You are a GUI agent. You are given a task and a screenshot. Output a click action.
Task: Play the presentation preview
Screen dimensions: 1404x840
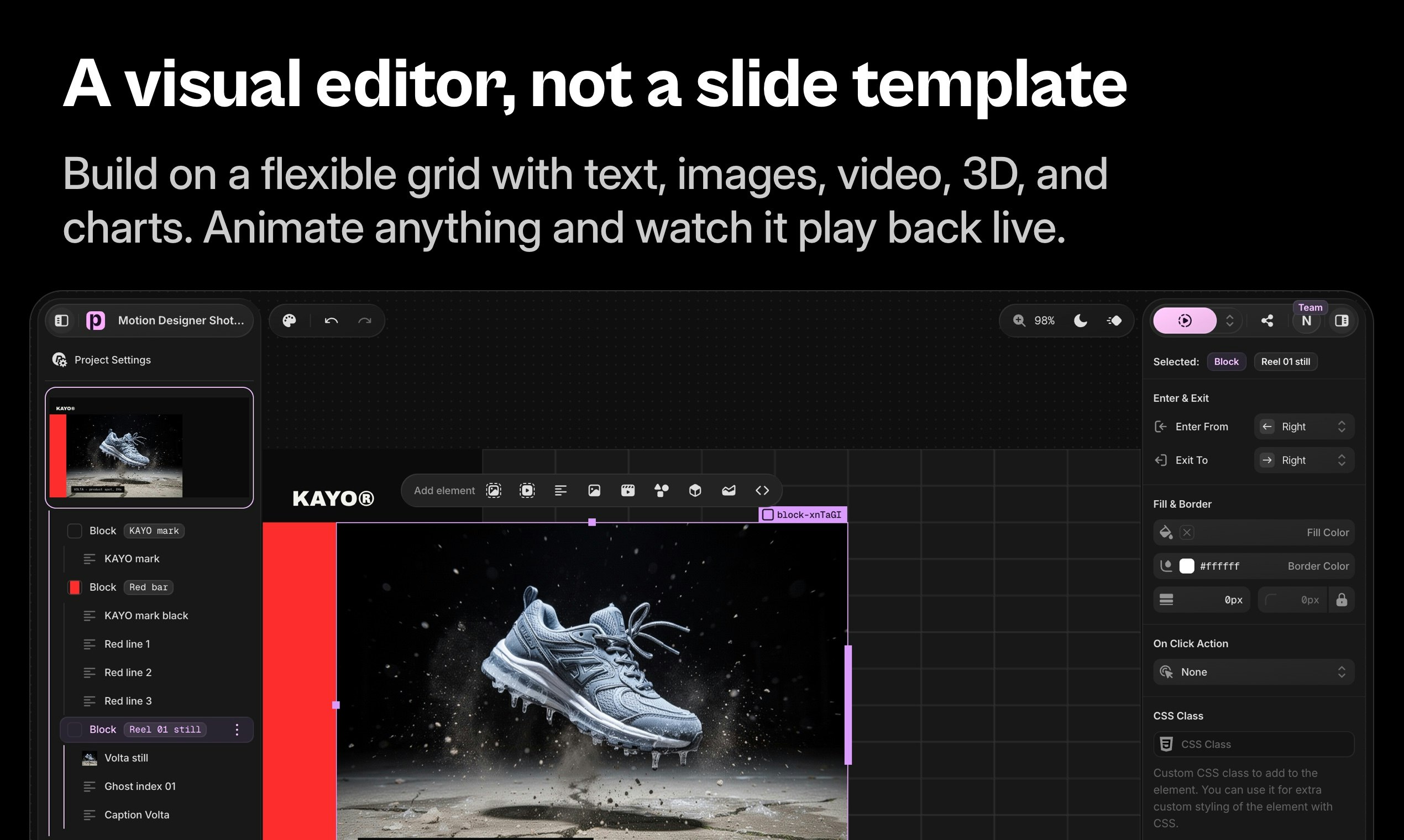tap(1185, 321)
